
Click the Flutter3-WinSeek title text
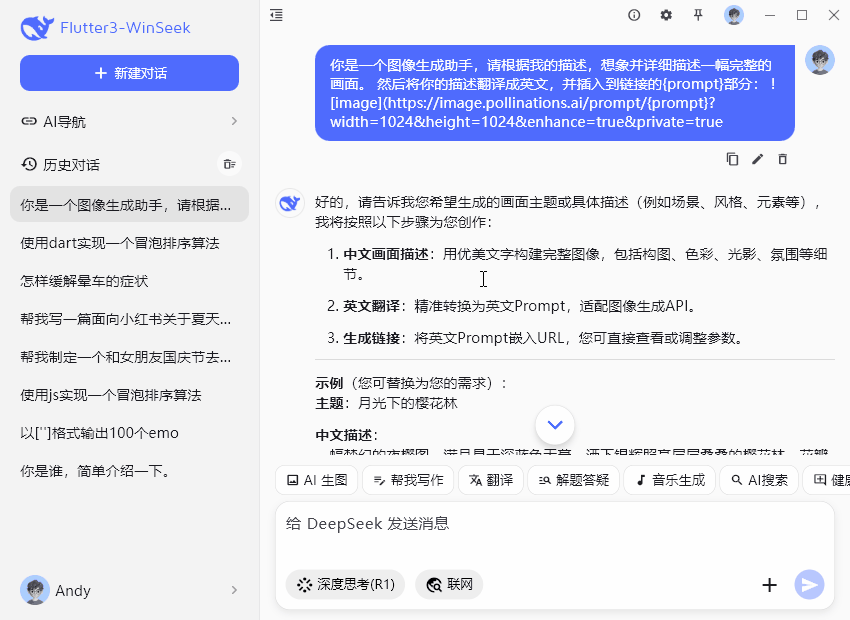coord(125,28)
